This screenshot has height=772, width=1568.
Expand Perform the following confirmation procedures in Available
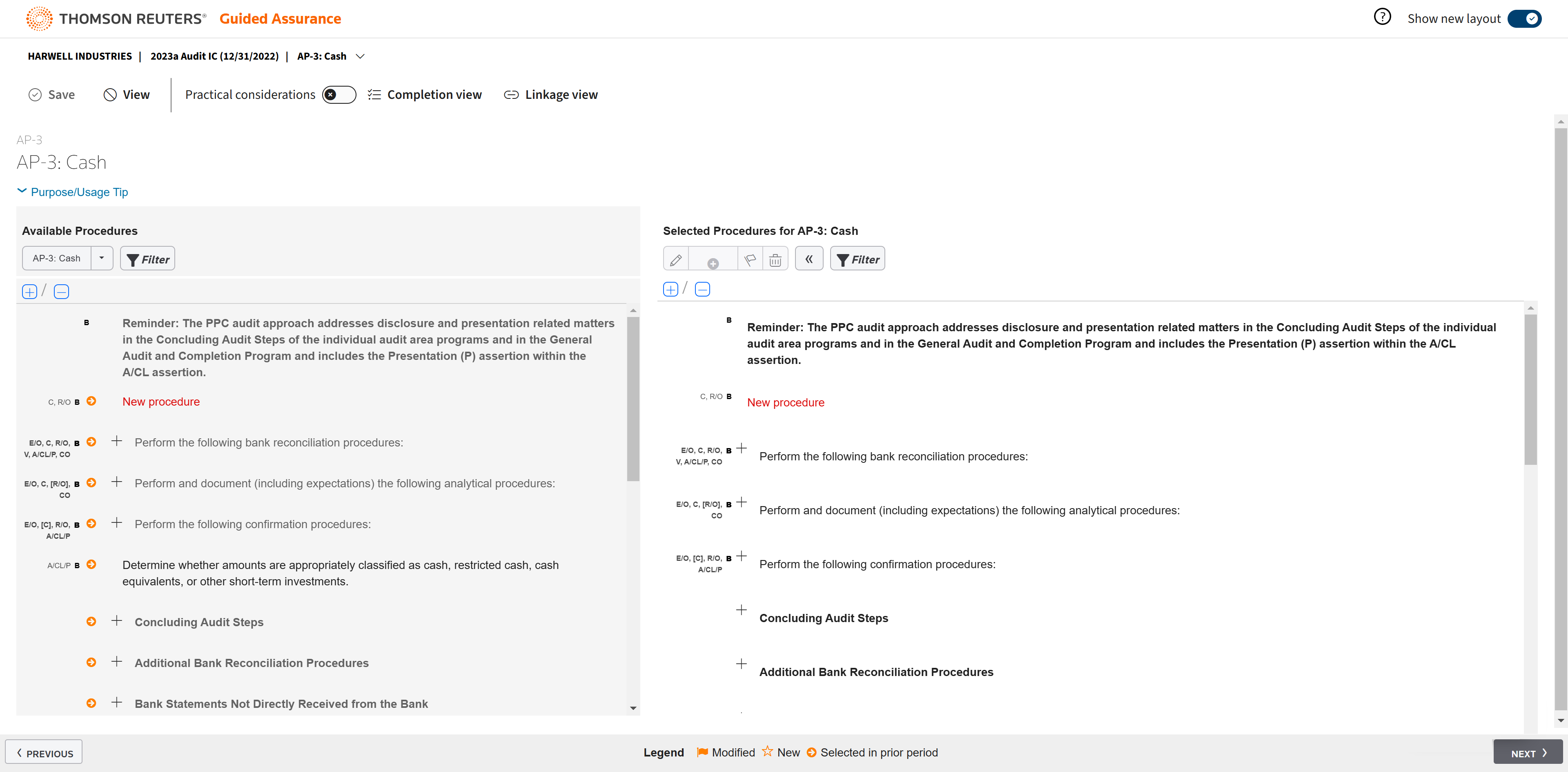[x=117, y=523]
